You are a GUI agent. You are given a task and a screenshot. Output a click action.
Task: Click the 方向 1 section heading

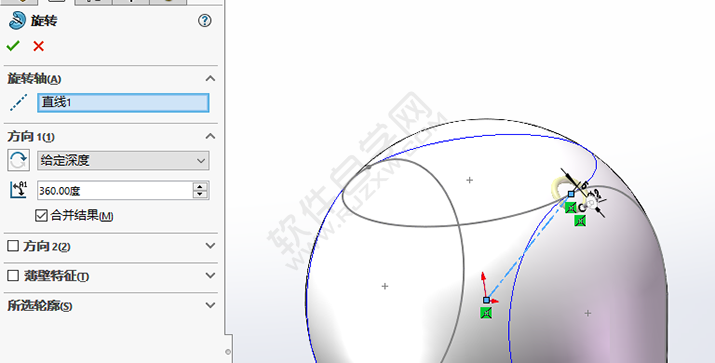pyautogui.click(x=31, y=137)
